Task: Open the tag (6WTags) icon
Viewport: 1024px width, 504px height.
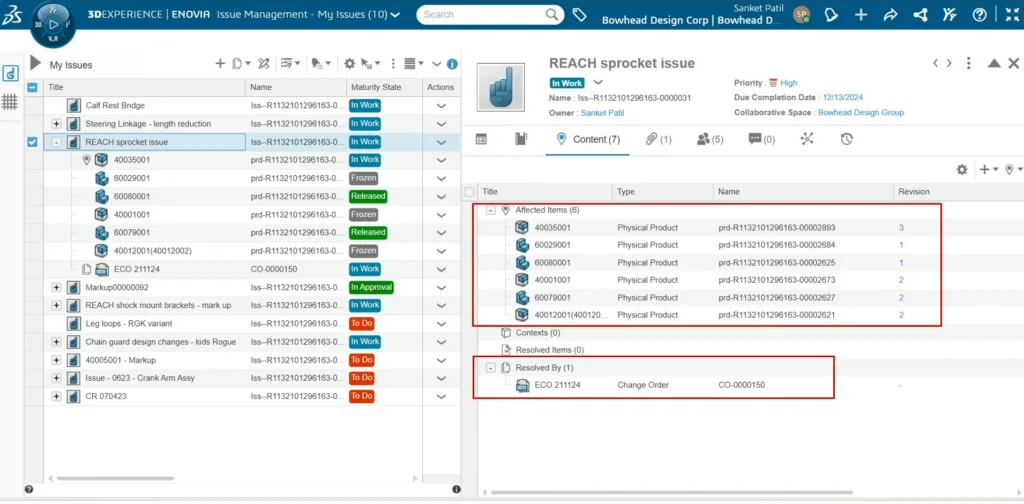Action: [579, 14]
